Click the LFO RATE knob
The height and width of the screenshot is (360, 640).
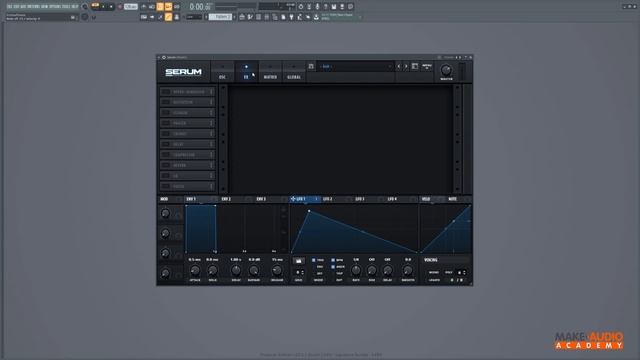coord(356,270)
